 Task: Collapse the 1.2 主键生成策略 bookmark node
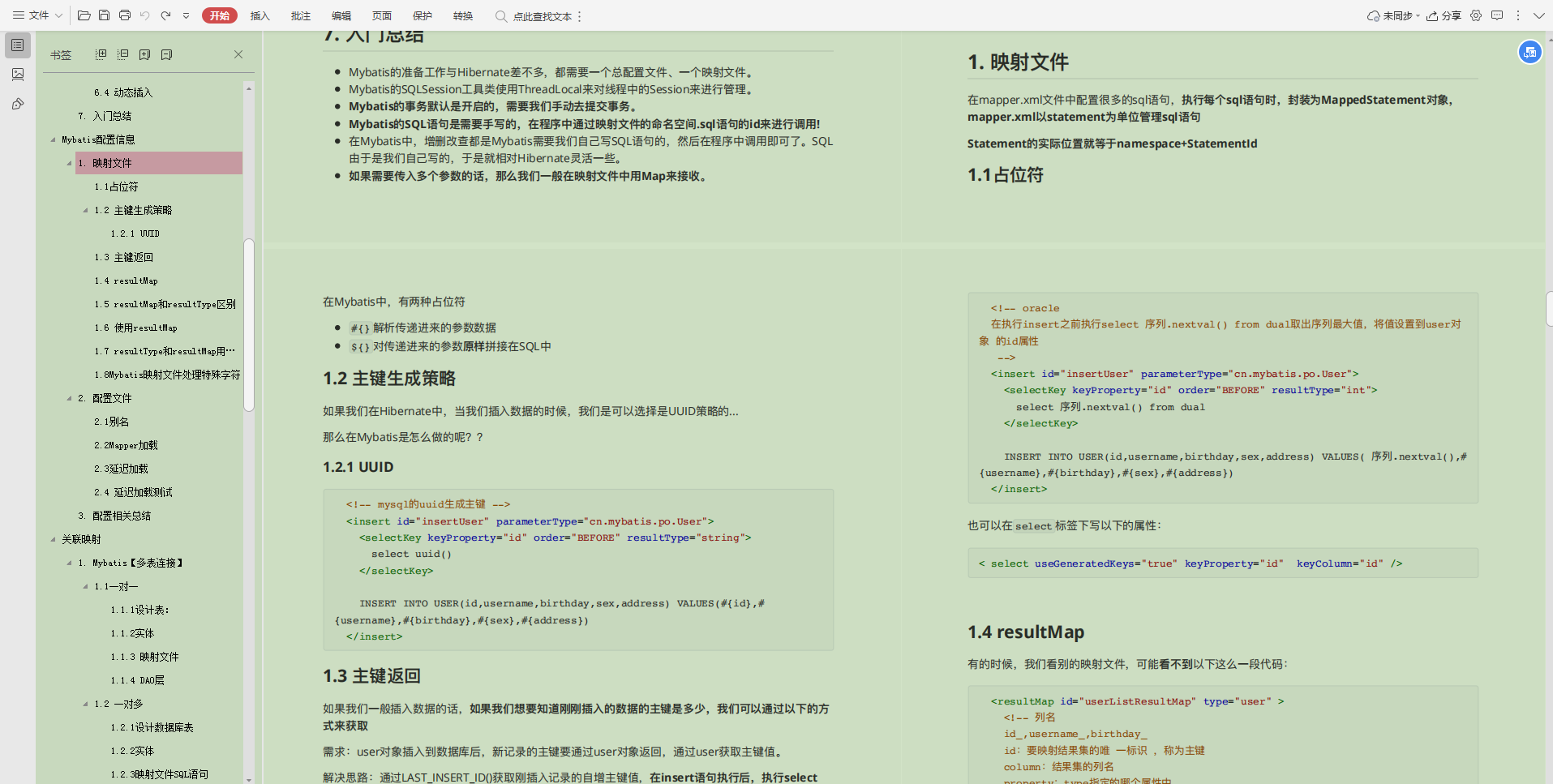coord(86,210)
